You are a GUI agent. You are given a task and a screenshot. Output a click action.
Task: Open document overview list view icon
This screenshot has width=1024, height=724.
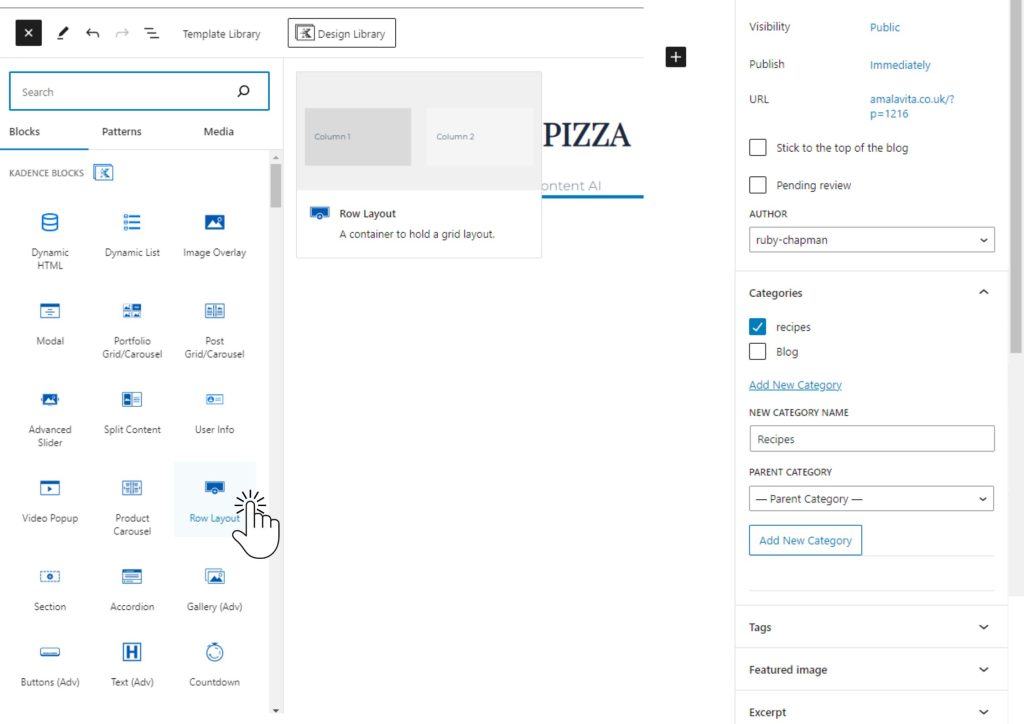[x=152, y=33]
